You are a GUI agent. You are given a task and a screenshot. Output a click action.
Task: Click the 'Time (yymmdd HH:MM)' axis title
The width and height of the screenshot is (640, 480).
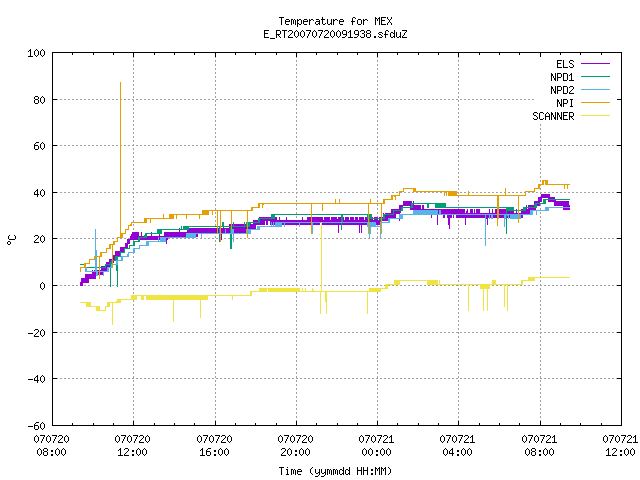[x=335, y=471]
